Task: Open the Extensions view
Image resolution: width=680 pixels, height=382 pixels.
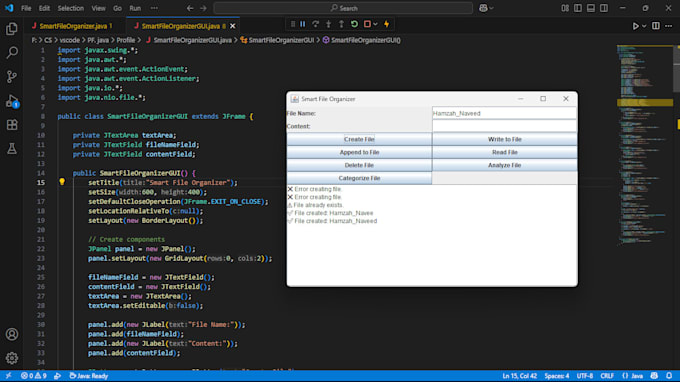Action: point(12,125)
